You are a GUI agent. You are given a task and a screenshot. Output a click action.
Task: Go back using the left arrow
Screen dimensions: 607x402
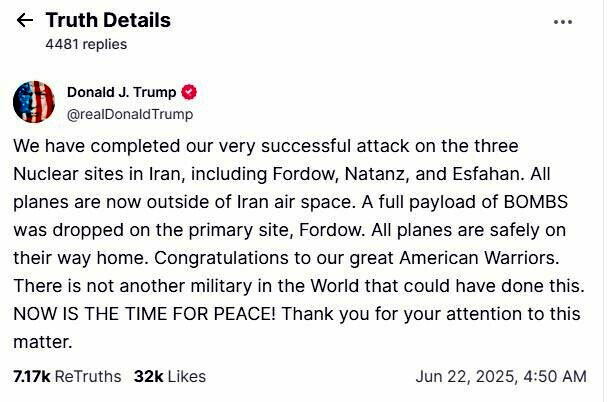pos(25,21)
